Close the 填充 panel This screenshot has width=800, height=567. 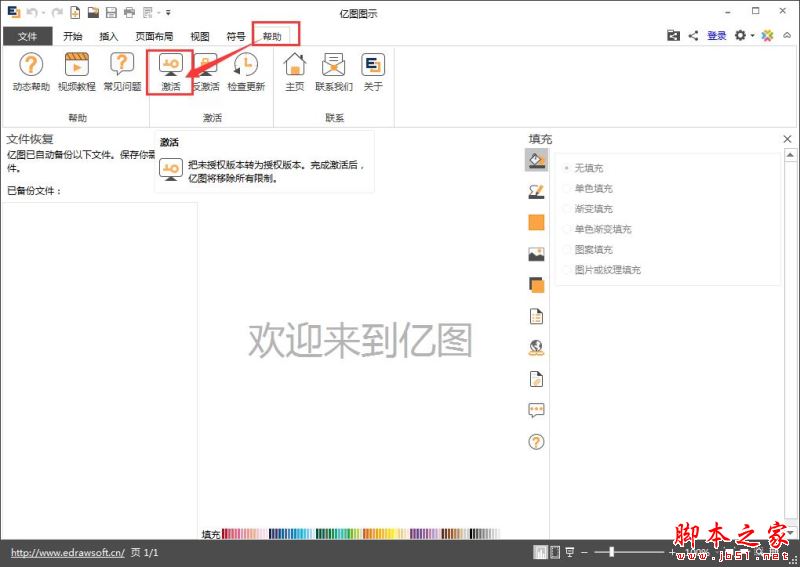click(x=787, y=139)
